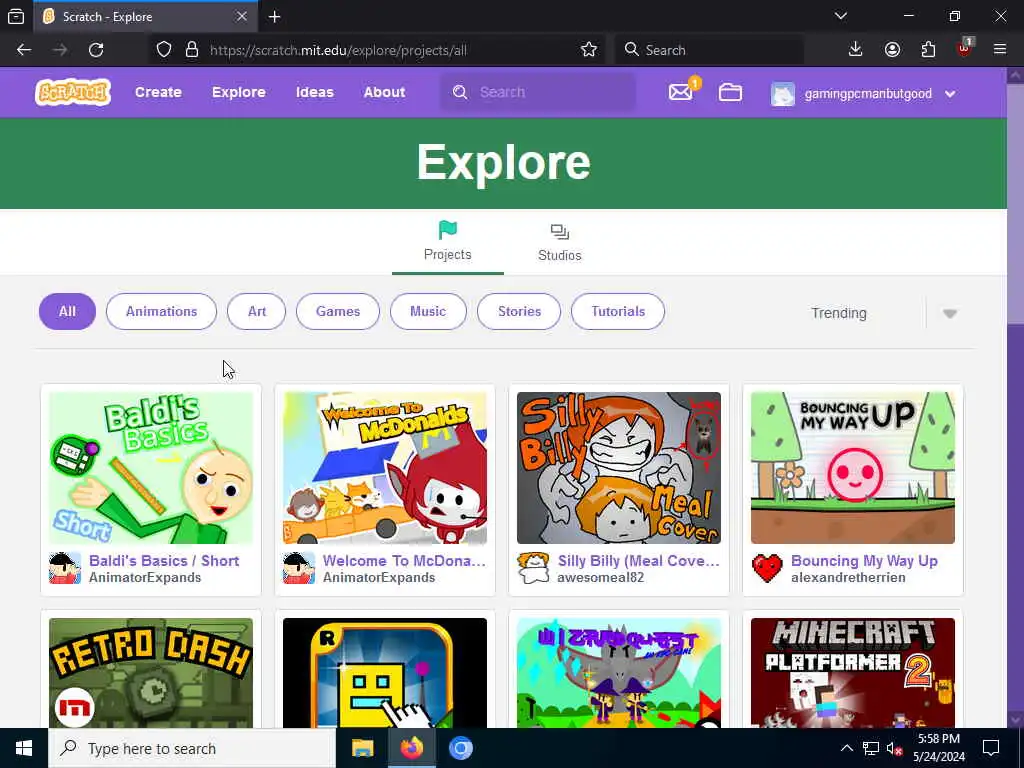
Task: Open Welcome To McDona... project title
Action: 404,560
